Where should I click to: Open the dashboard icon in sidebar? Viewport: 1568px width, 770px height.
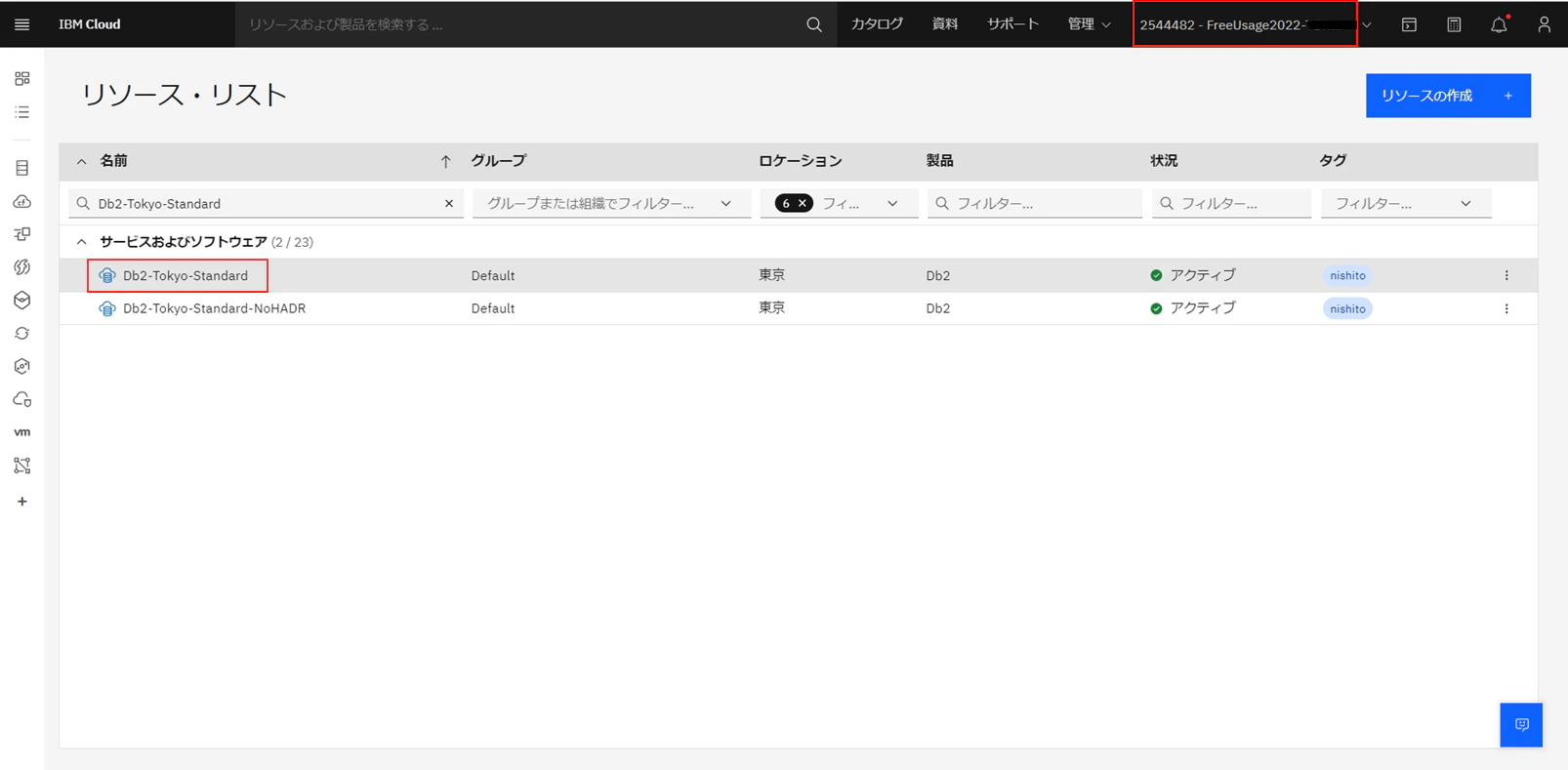21,78
